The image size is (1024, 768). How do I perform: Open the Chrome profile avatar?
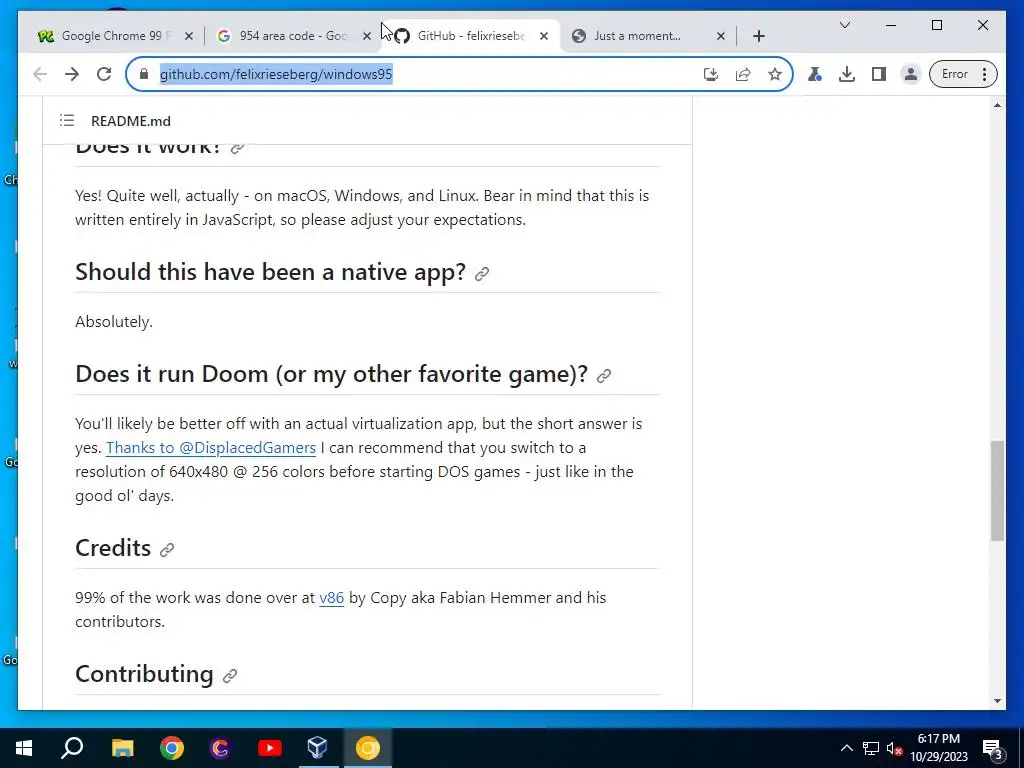click(910, 74)
